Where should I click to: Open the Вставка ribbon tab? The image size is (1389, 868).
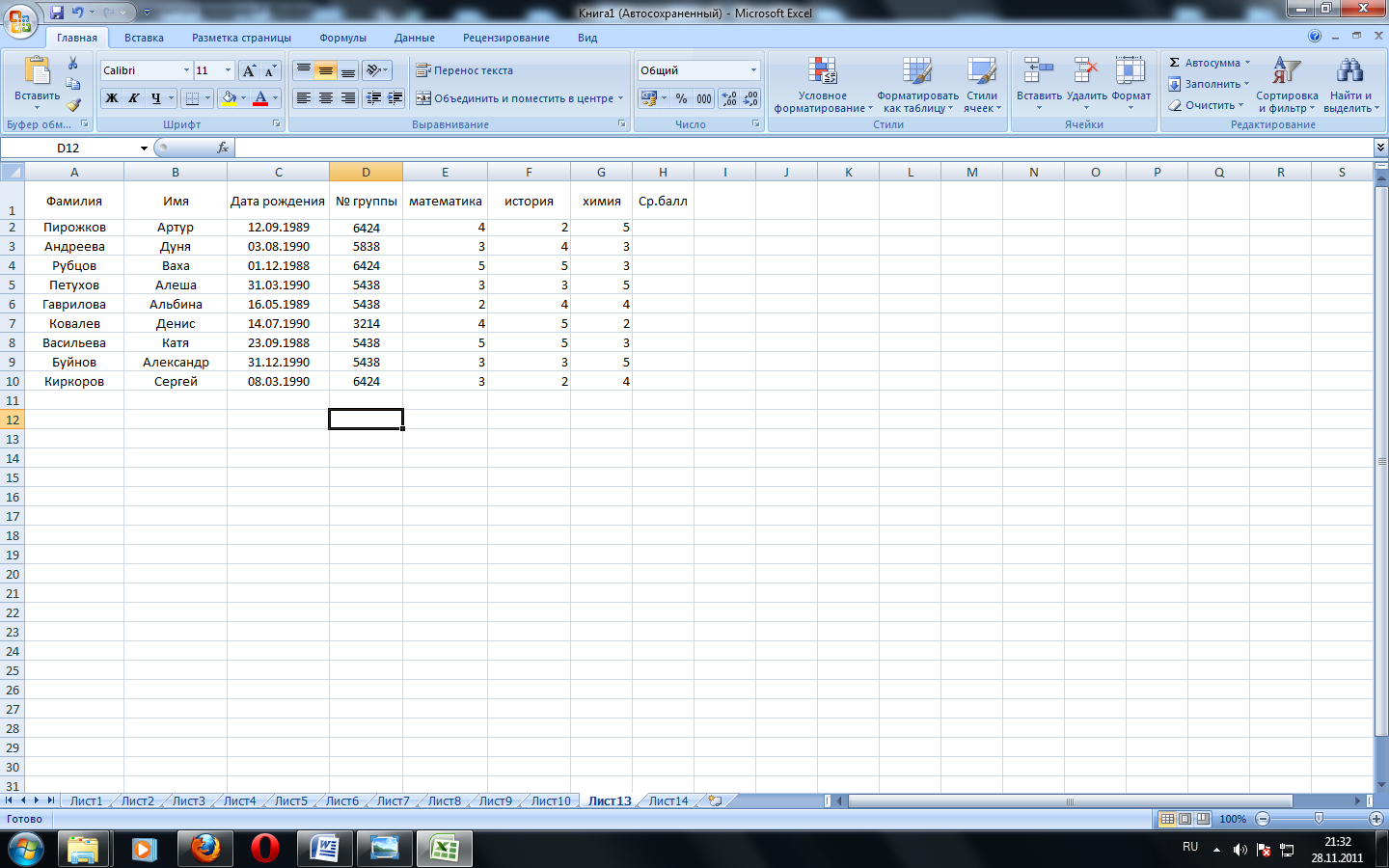144,38
